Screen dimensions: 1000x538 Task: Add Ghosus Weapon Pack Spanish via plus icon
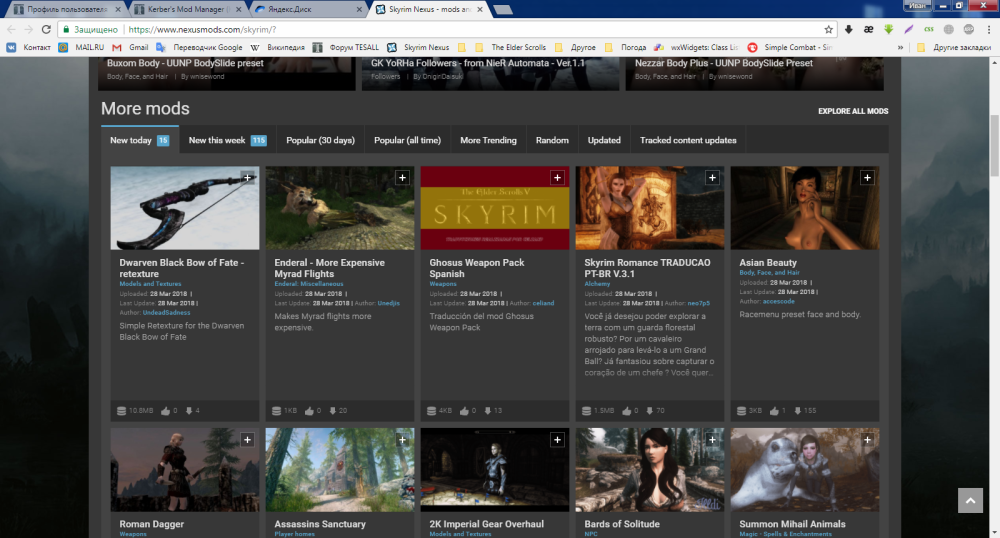click(557, 178)
